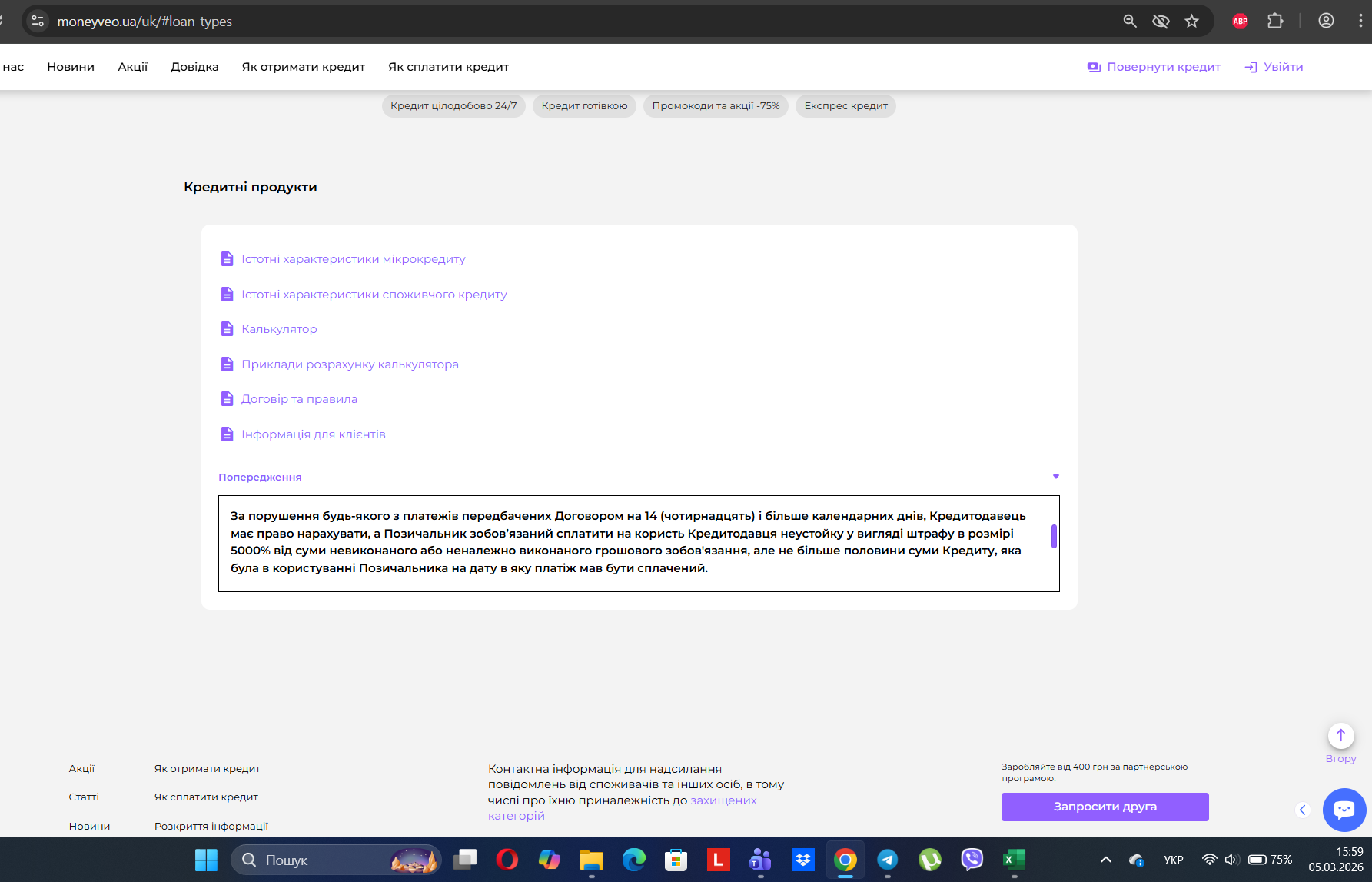Click the volume speaker tray icon
This screenshot has width=1372, height=882.
tap(1231, 860)
